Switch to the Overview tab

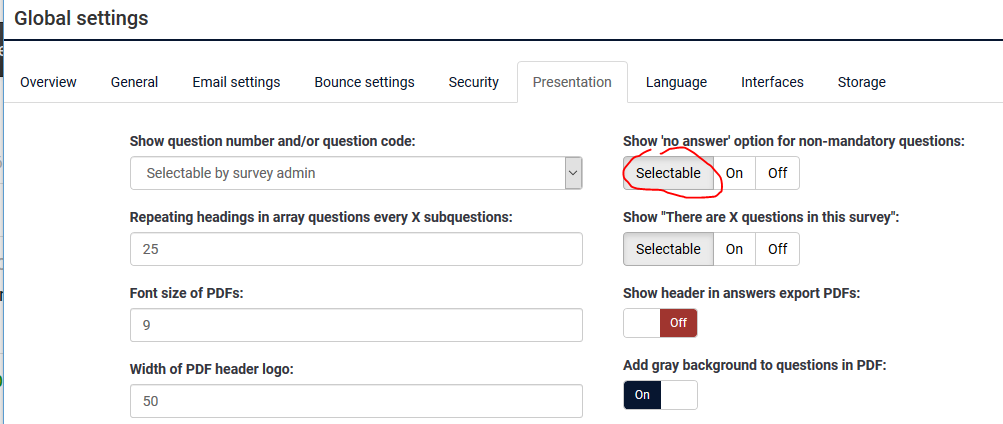(48, 82)
